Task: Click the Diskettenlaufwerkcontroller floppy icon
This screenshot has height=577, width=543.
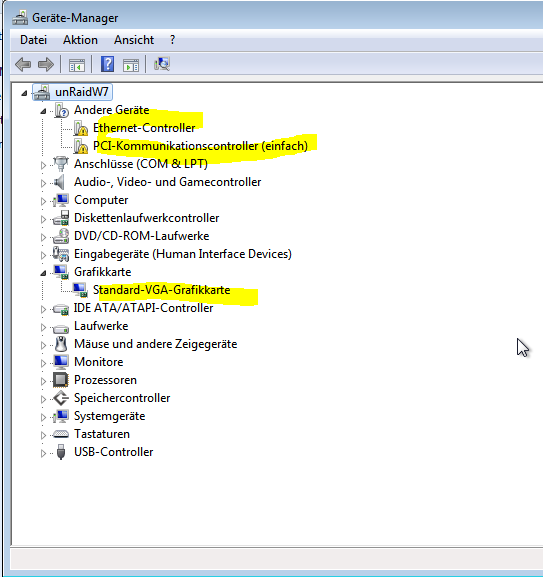Action: tap(61, 218)
